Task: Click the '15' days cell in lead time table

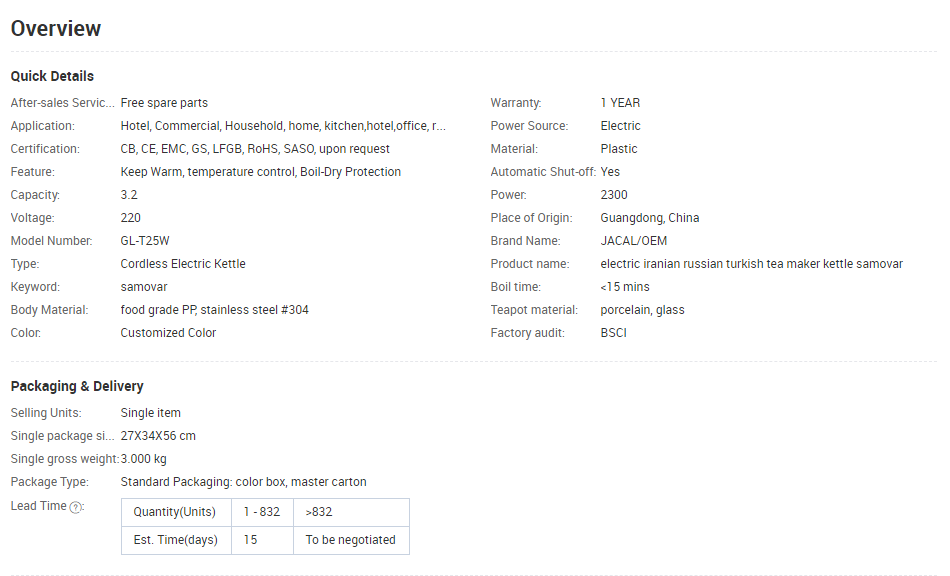Action: pos(262,540)
